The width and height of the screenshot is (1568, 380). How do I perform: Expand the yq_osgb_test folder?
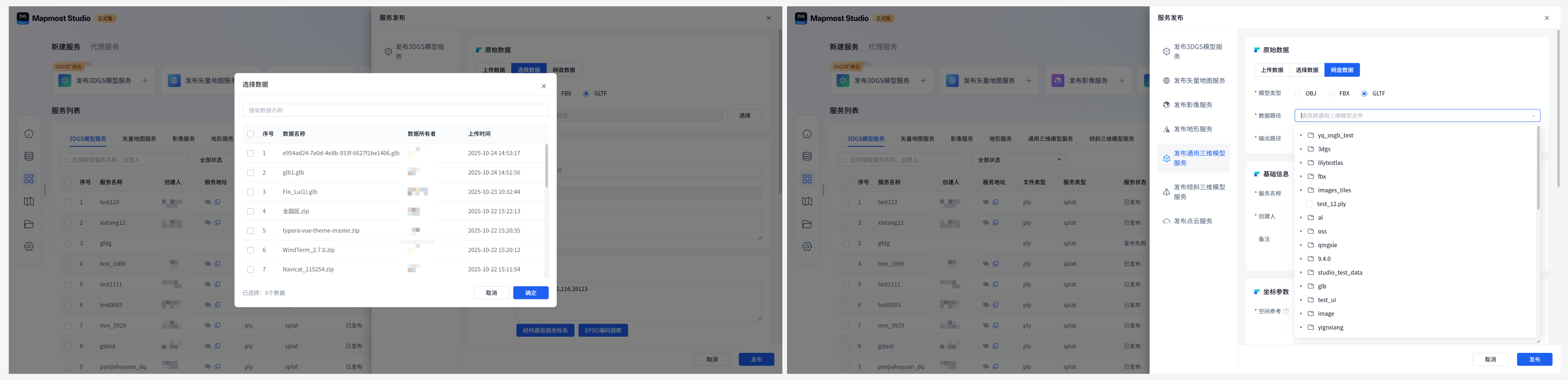pos(1301,135)
